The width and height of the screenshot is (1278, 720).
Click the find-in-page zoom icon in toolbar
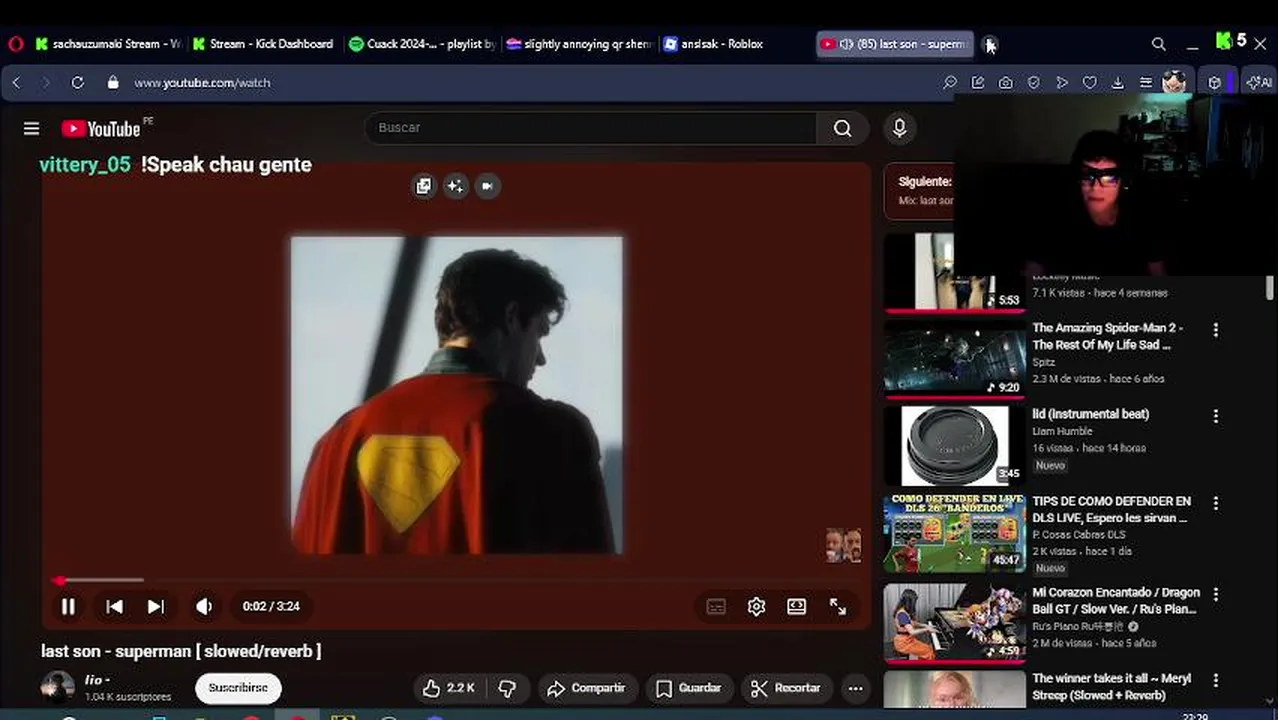tap(950, 83)
